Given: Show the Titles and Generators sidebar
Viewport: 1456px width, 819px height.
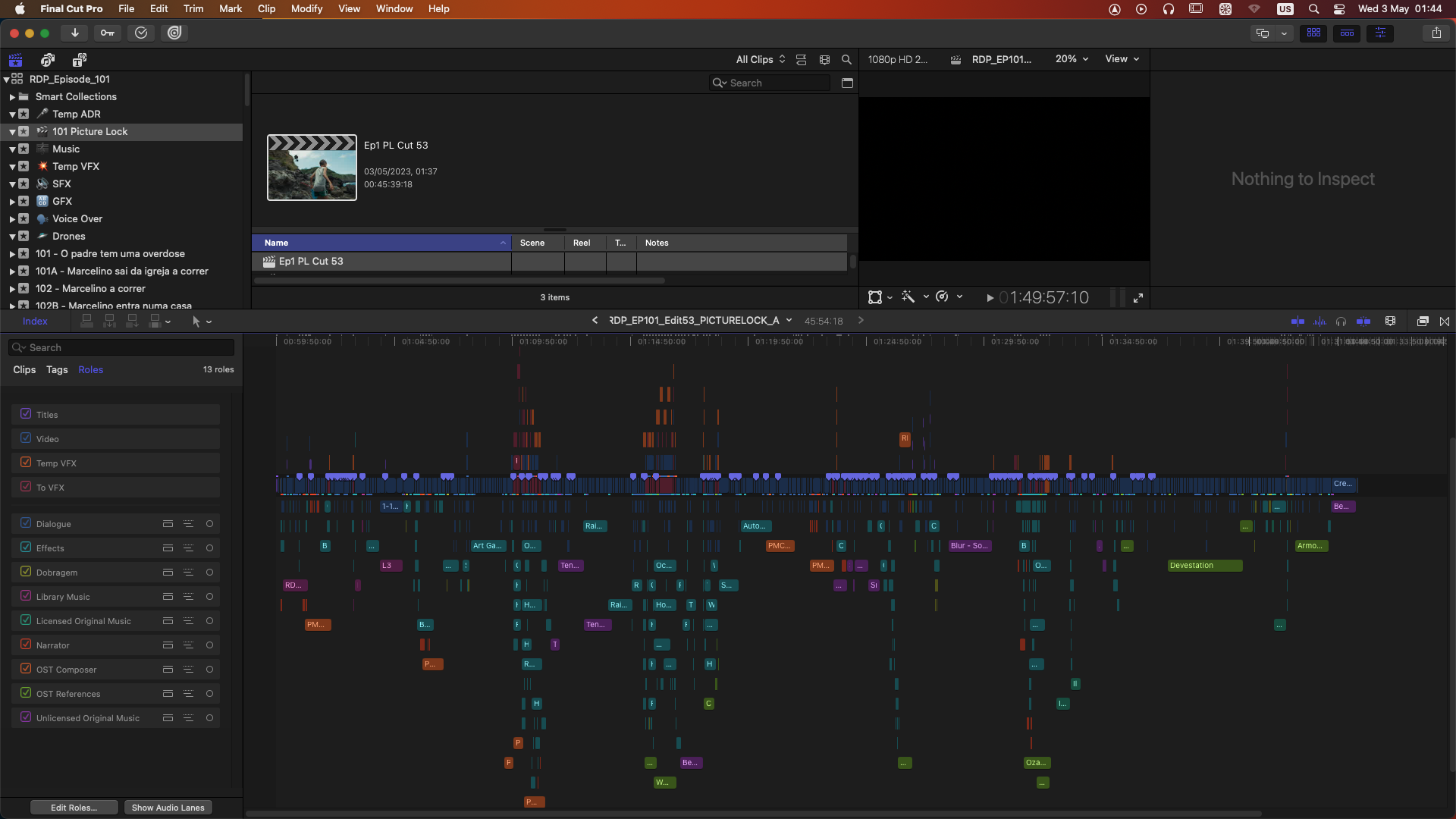Looking at the screenshot, I should (79, 60).
